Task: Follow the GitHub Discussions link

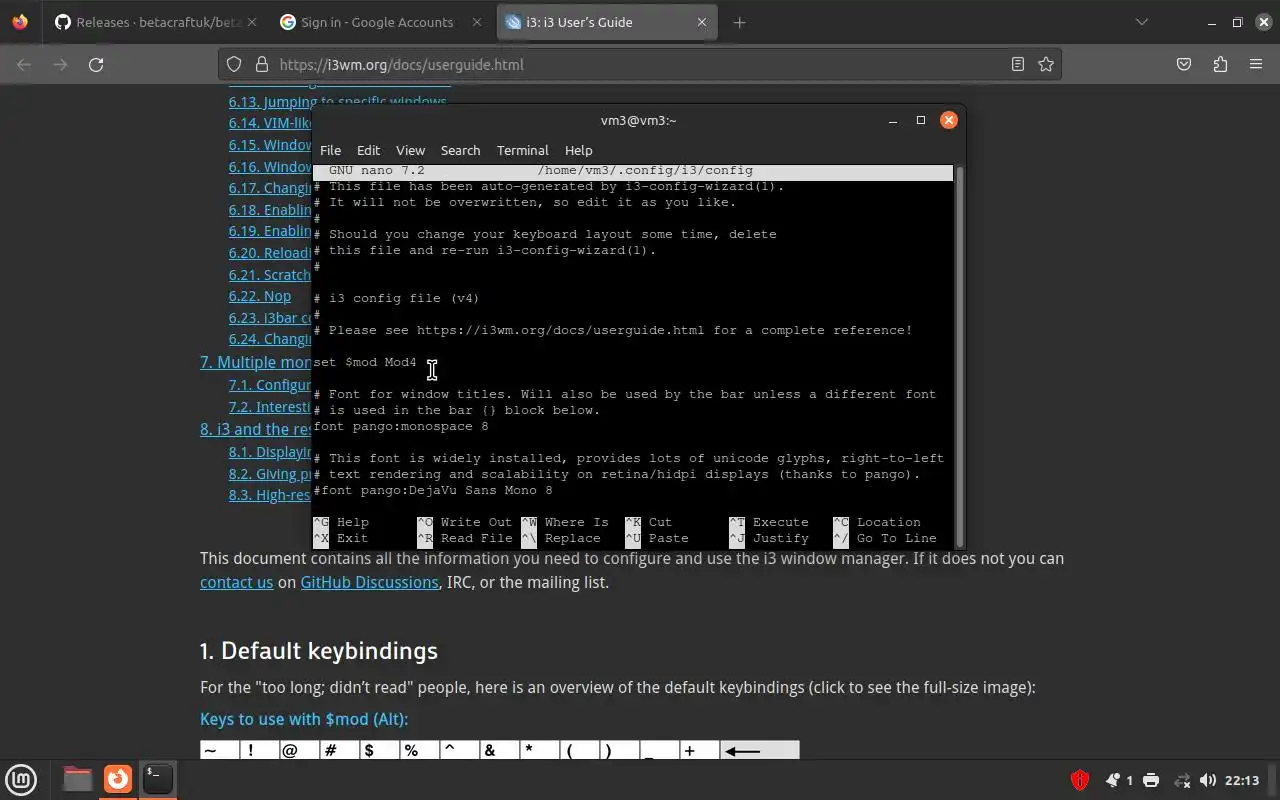Action: (x=369, y=582)
